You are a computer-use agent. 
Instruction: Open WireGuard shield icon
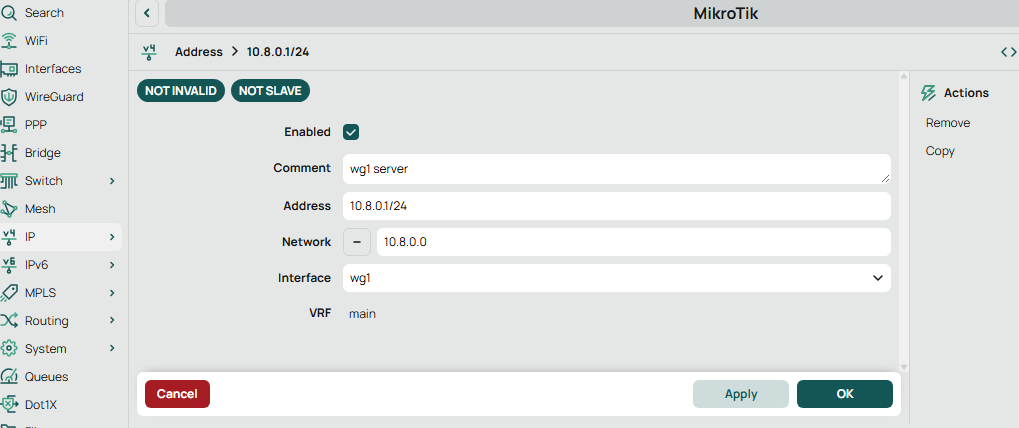tap(8, 97)
